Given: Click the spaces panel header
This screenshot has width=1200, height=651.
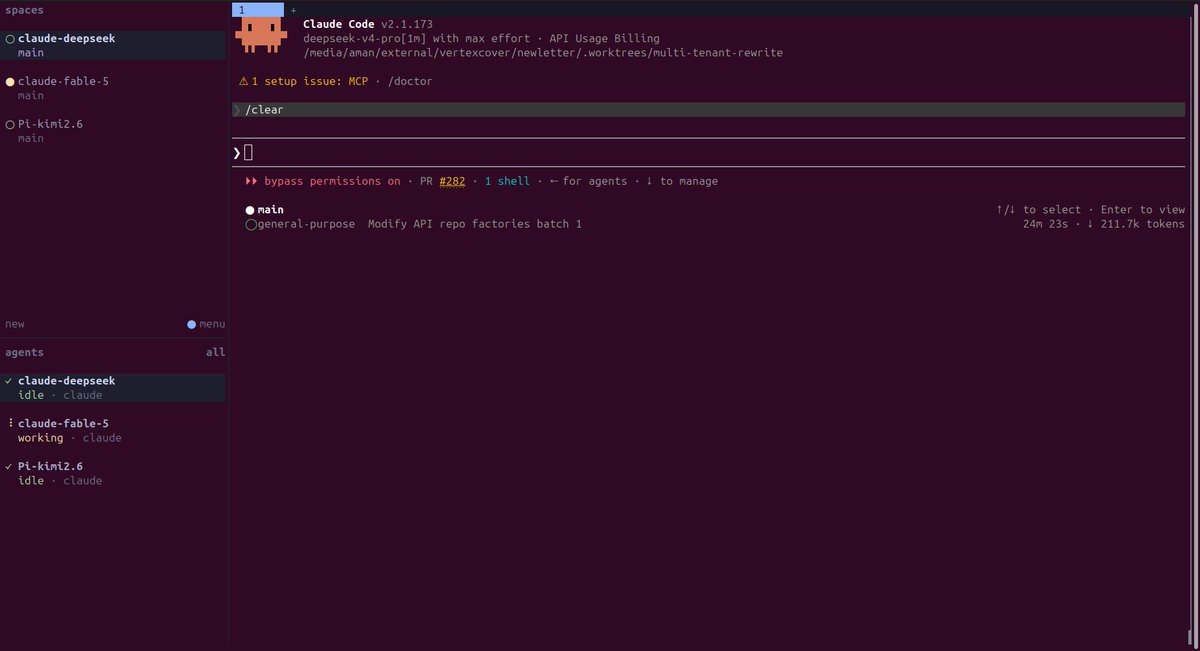Looking at the screenshot, I should [x=24, y=9].
